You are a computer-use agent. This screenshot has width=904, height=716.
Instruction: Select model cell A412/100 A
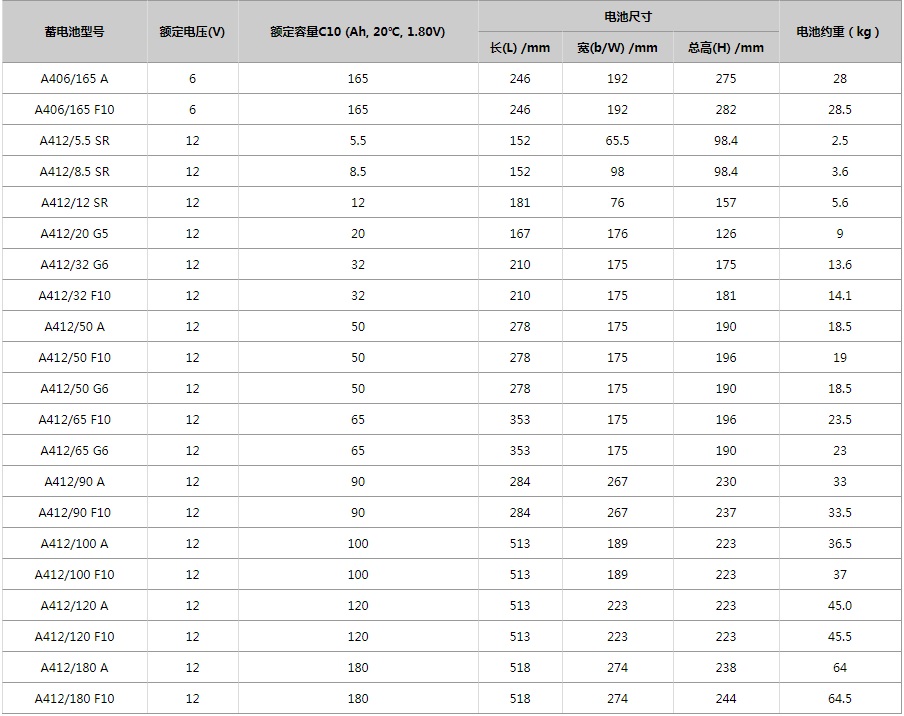[74, 544]
